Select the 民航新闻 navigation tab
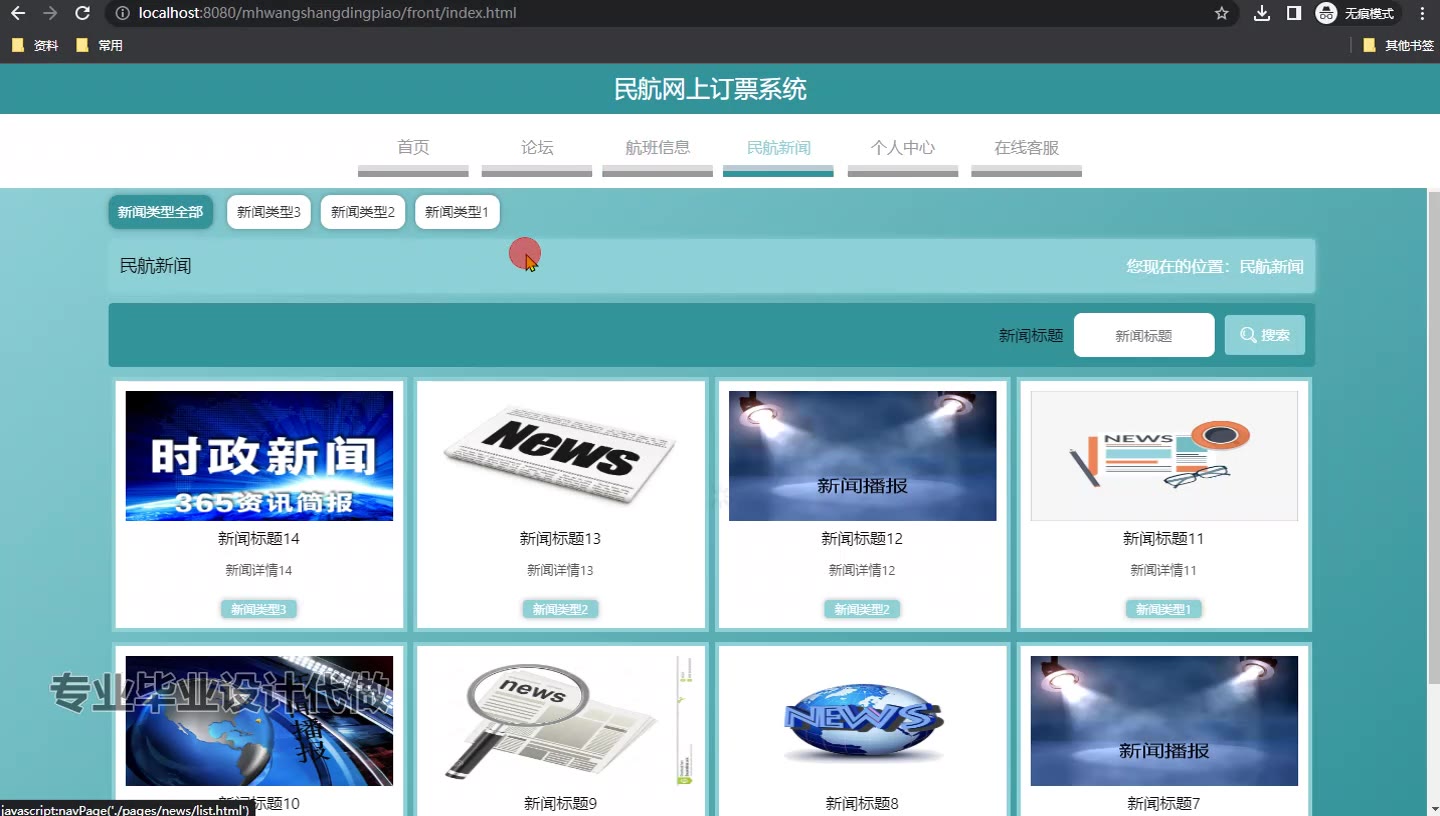This screenshot has width=1440, height=816. 778,148
